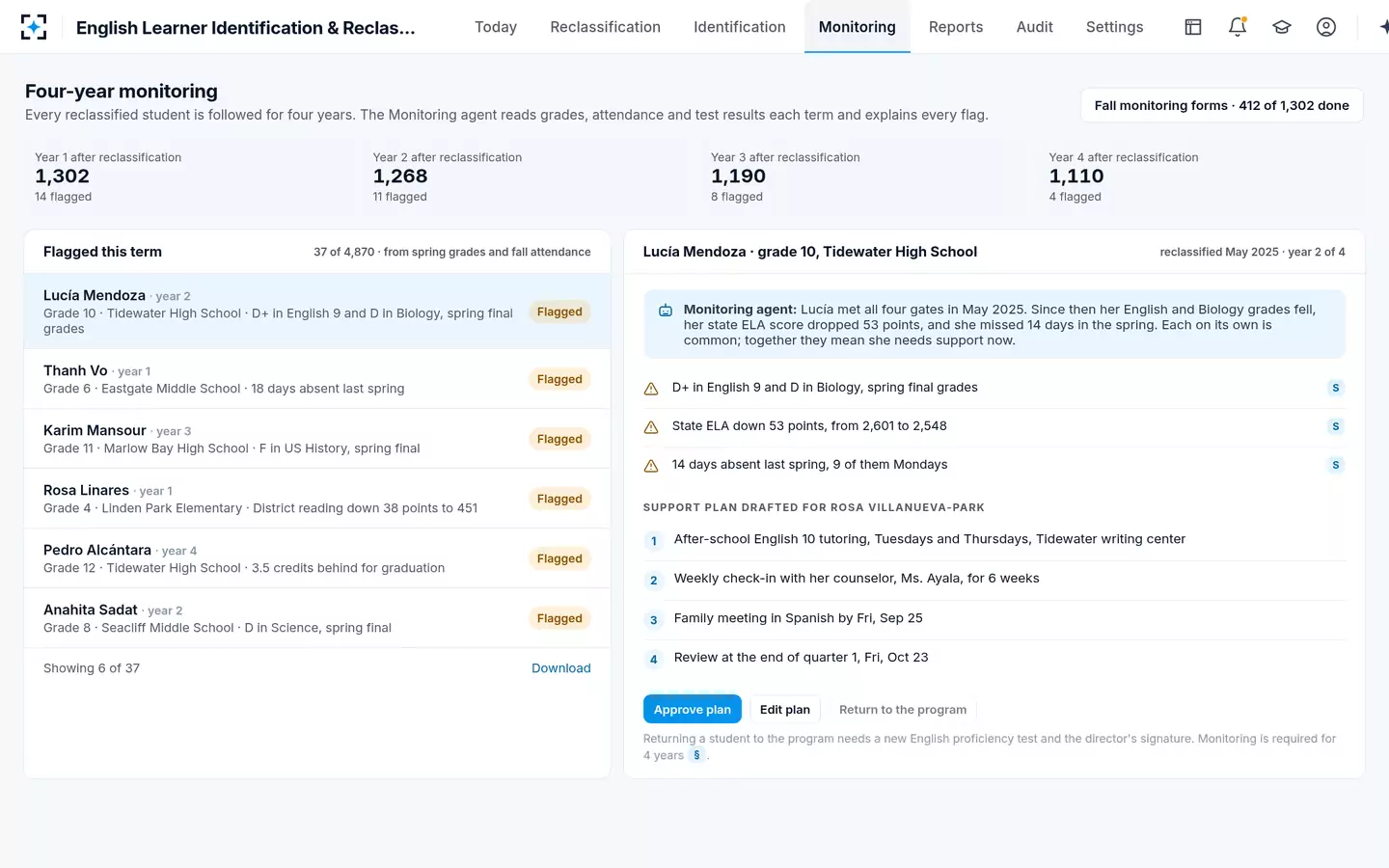Screen dimensions: 1389x868
Task: Switch to the Audit tab
Action: pyautogui.click(x=1035, y=27)
